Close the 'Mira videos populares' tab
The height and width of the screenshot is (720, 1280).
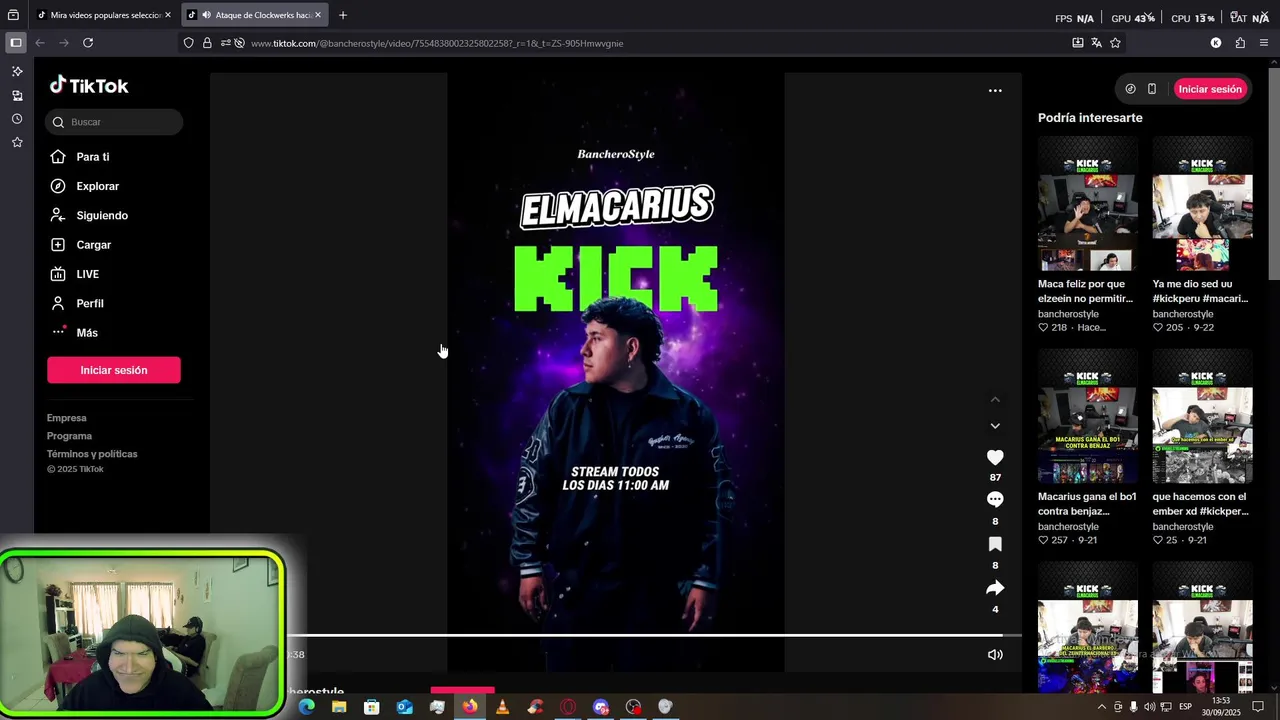[167, 15]
